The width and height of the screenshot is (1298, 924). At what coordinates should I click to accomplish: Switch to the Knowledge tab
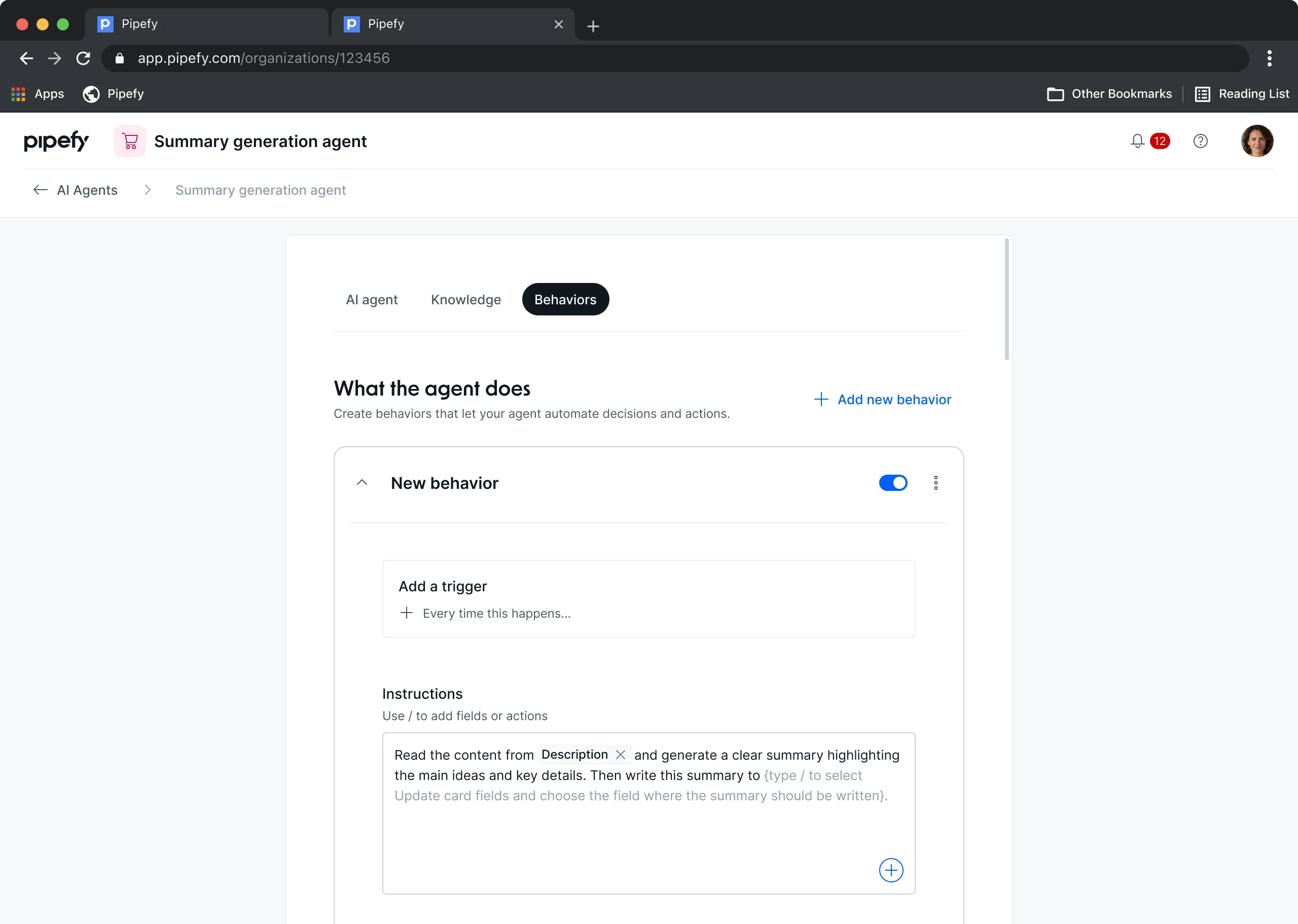click(466, 300)
